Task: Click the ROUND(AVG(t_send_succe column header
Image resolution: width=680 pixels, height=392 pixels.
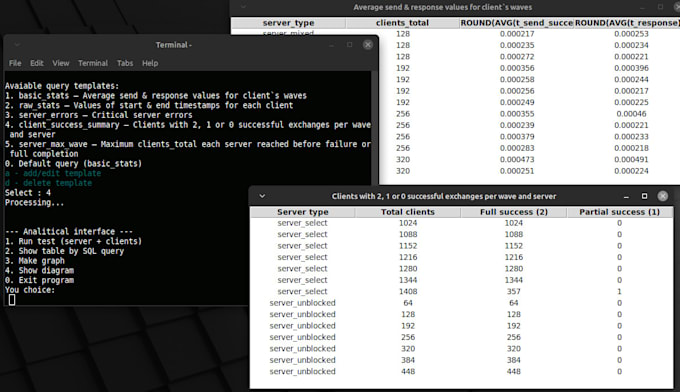Action: click(517, 23)
